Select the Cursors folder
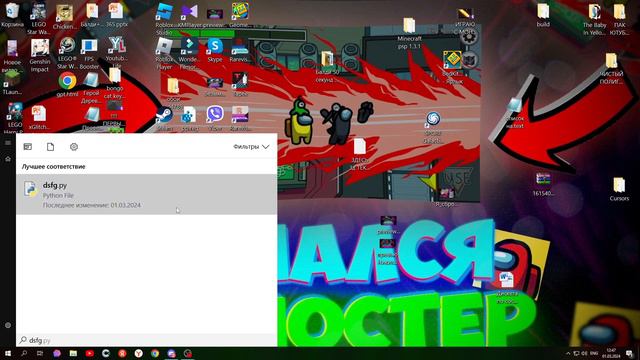 coord(619,189)
